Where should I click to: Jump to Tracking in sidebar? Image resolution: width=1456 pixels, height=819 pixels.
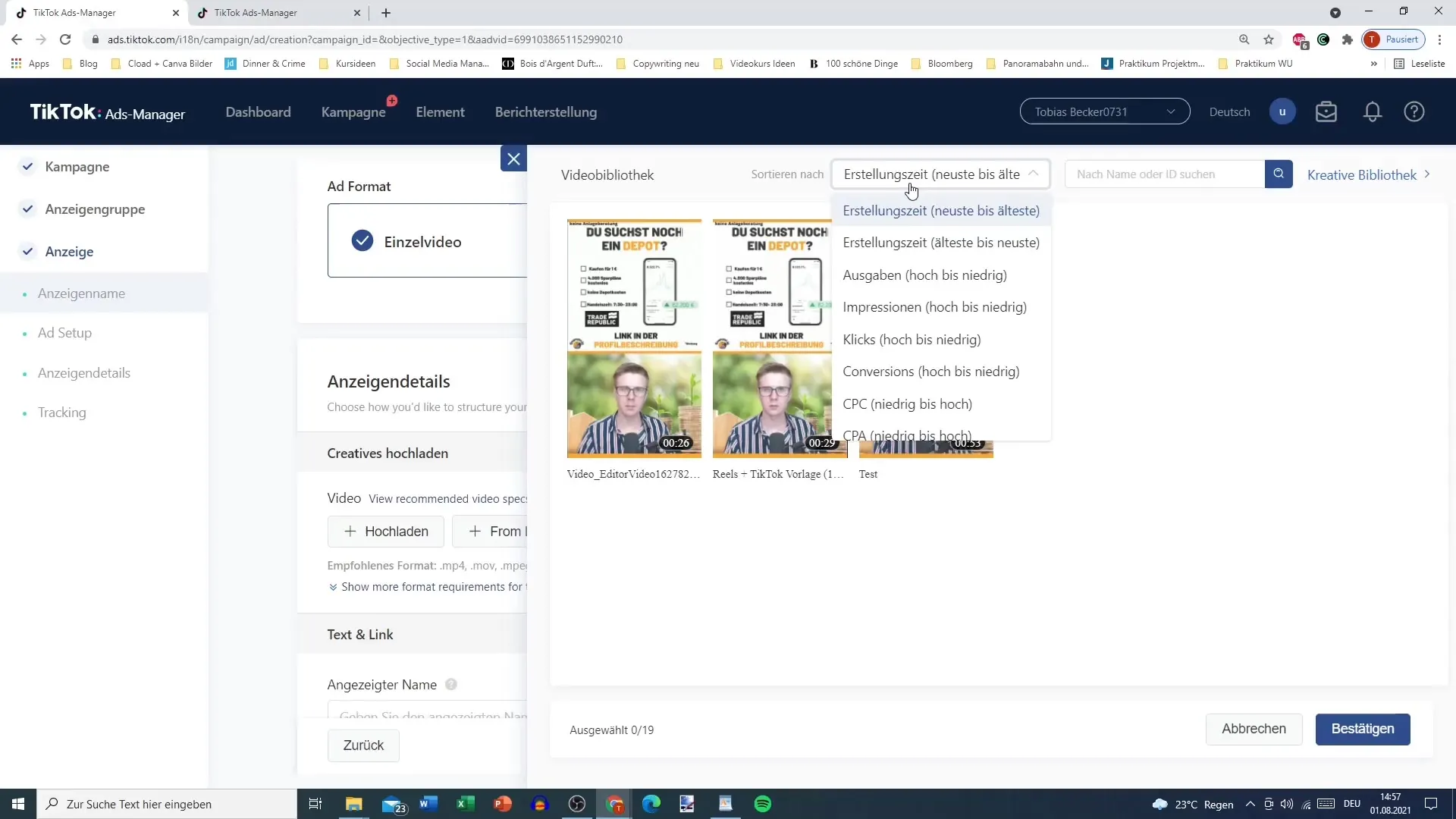(62, 413)
